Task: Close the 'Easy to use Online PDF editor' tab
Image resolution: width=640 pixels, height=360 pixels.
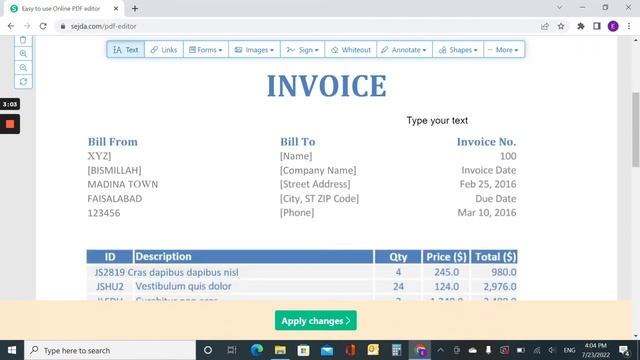Action: [x=116, y=8]
